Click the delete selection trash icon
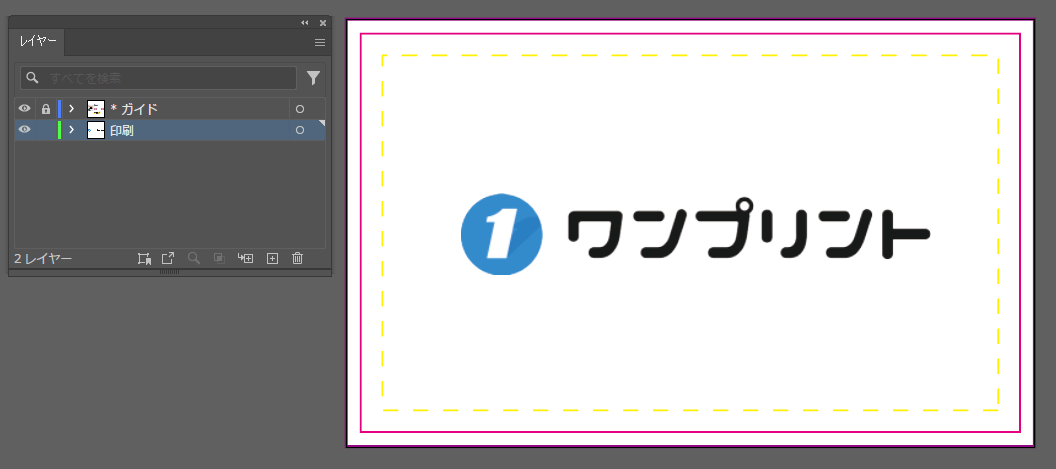The height and width of the screenshot is (469, 1056). pyautogui.click(x=297, y=258)
